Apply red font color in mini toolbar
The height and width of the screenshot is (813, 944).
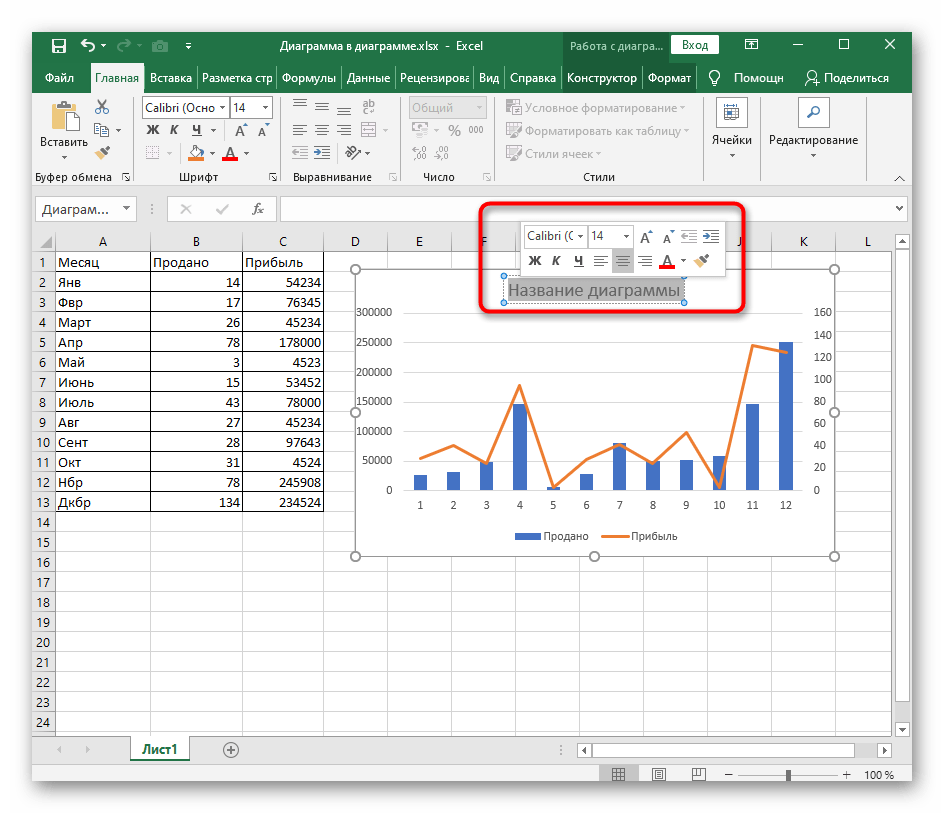[x=666, y=261]
